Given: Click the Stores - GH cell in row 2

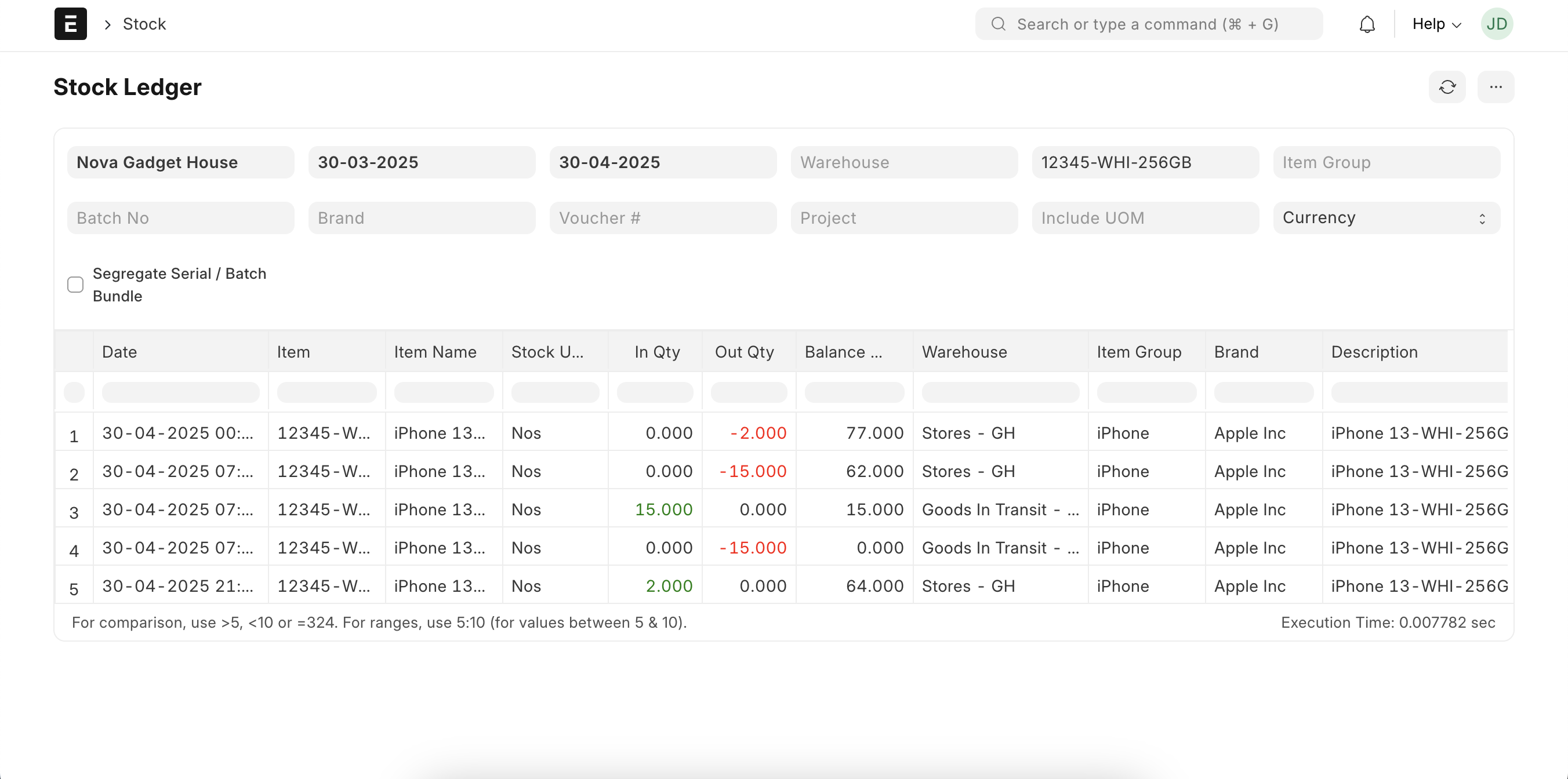Looking at the screenshot, I should 1001,471.
